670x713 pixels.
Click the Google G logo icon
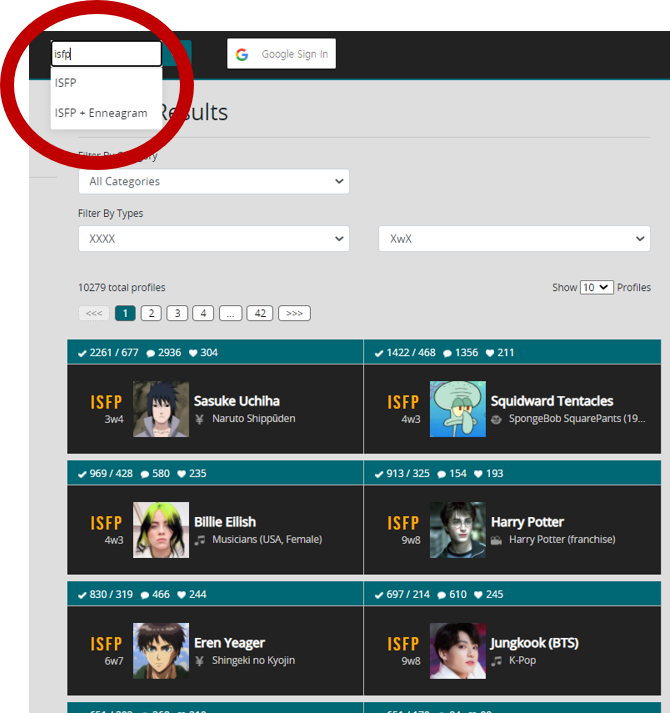point(242,55)
